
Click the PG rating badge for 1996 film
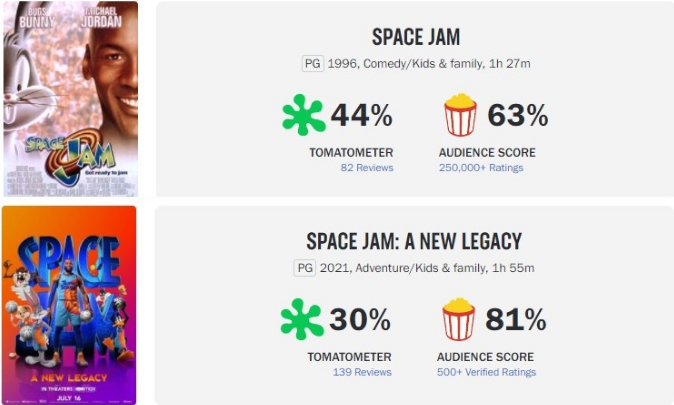pyautogui.click(x=312, y=64)
